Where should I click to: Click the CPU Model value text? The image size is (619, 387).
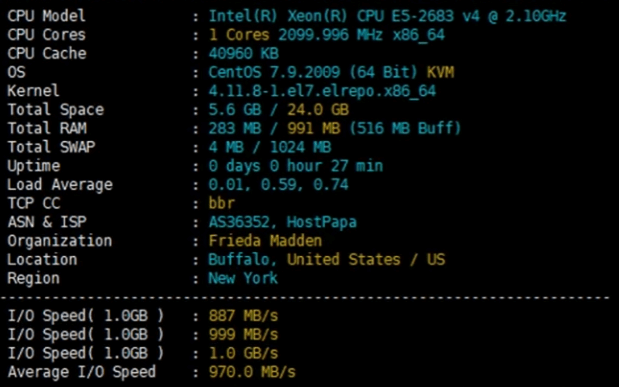387,16
